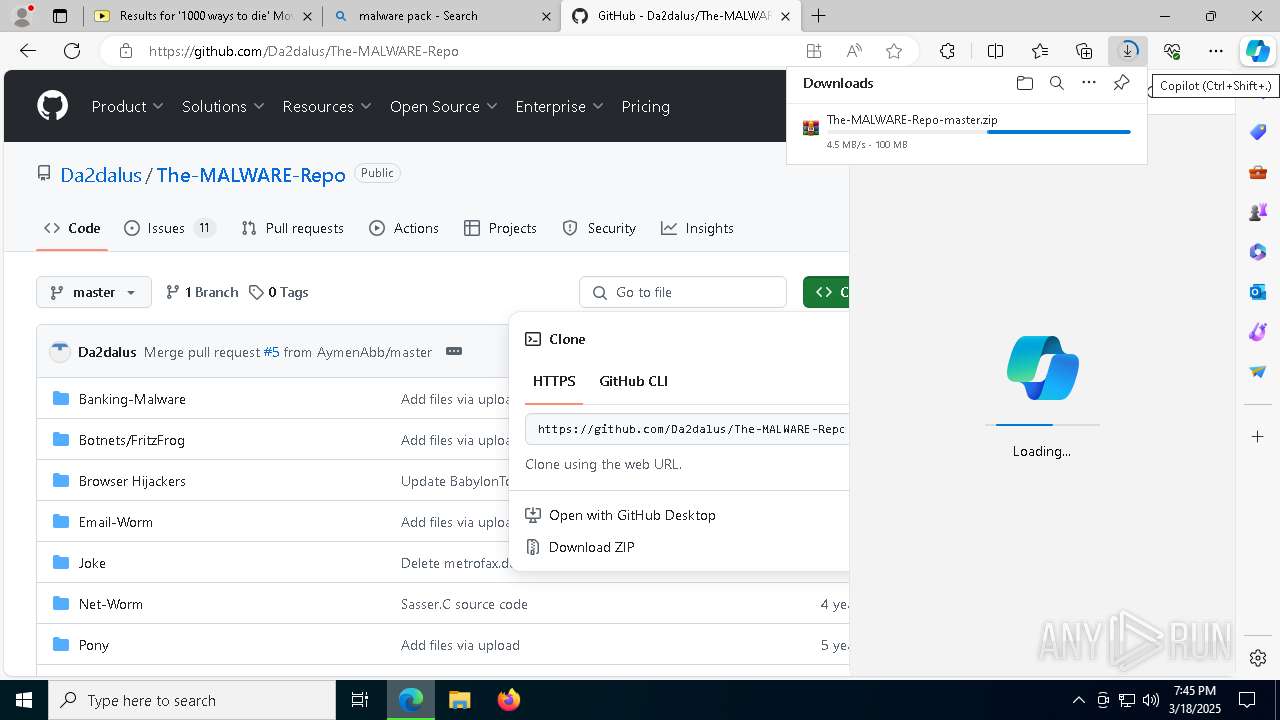
Task: Click Open with GitHub Desktop
Action: pos(632,515)
